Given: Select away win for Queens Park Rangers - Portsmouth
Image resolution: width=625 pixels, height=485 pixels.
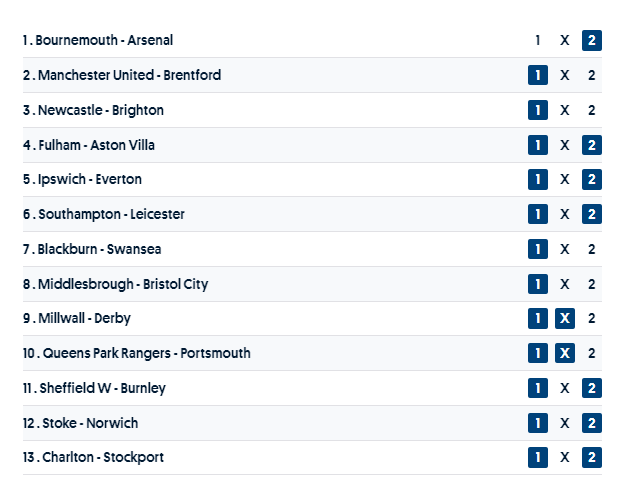Looking at the screenshot, I should [592, 353].
